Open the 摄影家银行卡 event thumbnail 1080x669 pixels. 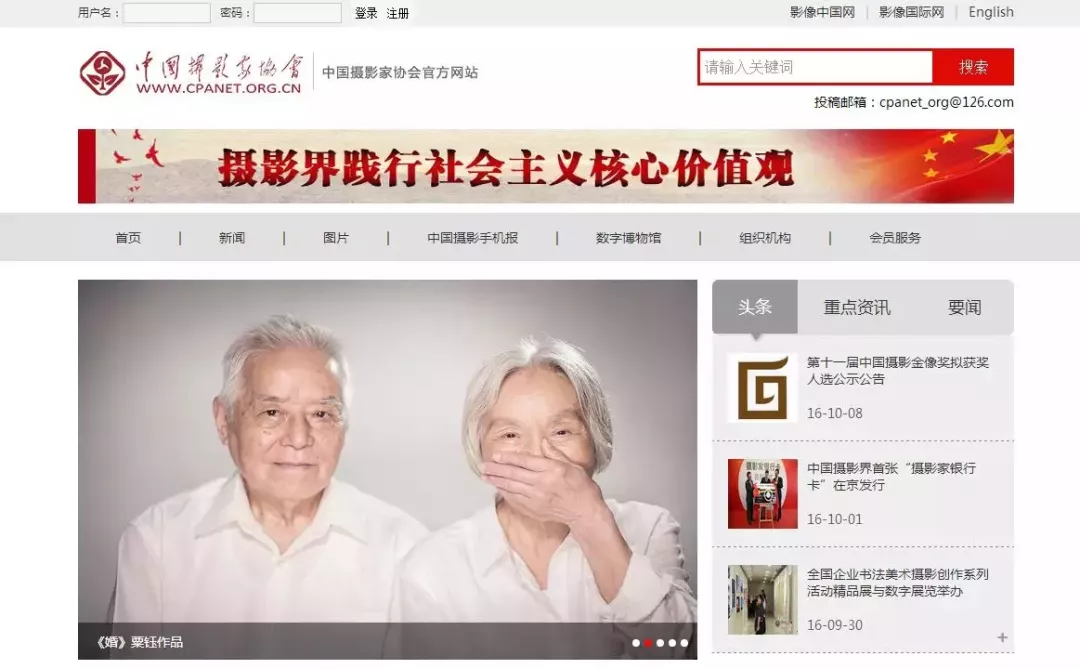[762, 494]
